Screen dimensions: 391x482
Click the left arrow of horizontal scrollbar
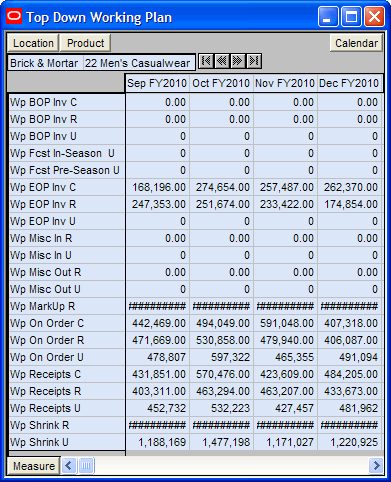pos(69,465)
